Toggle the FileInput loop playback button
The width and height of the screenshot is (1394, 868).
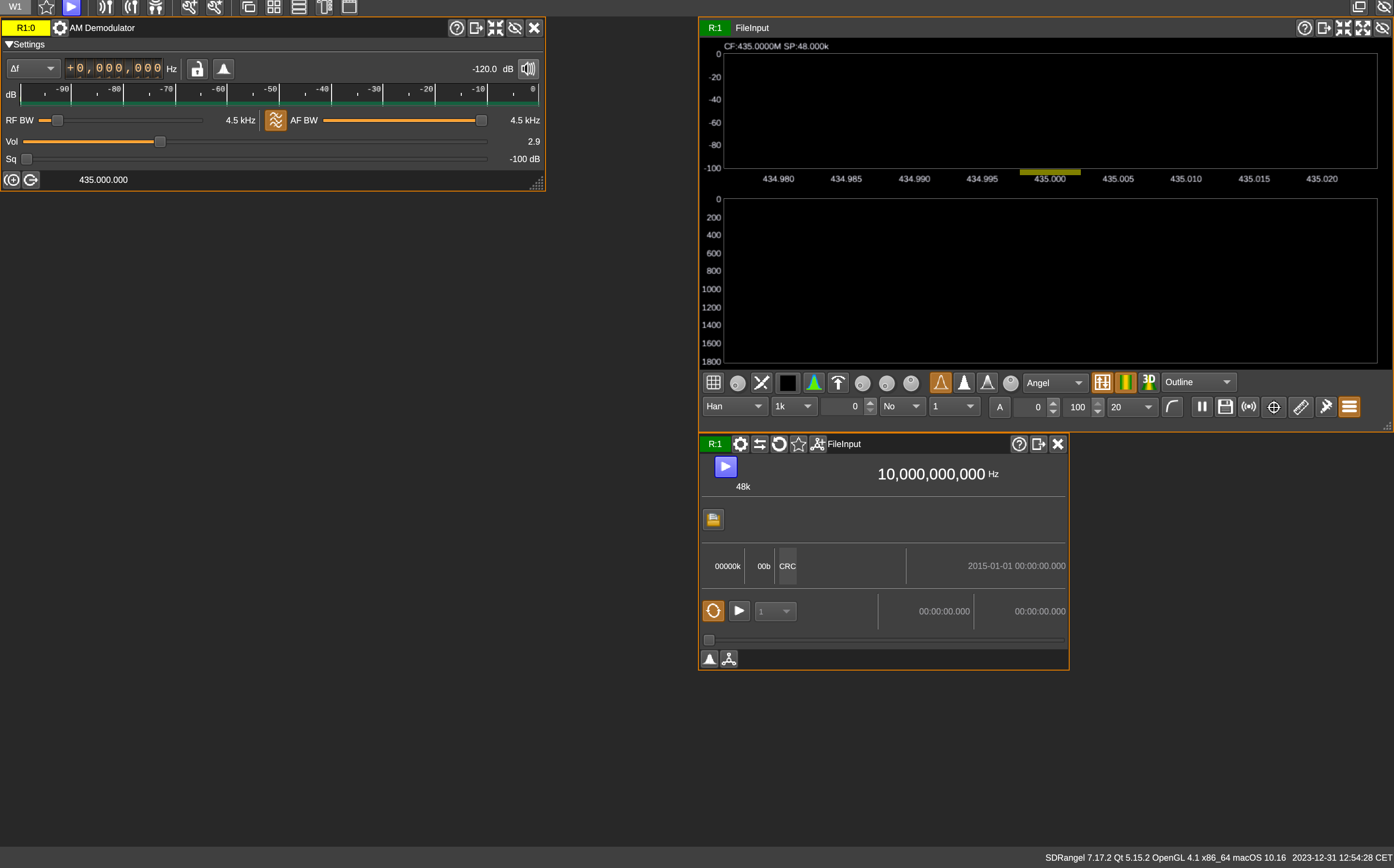(x=713, y=611)
